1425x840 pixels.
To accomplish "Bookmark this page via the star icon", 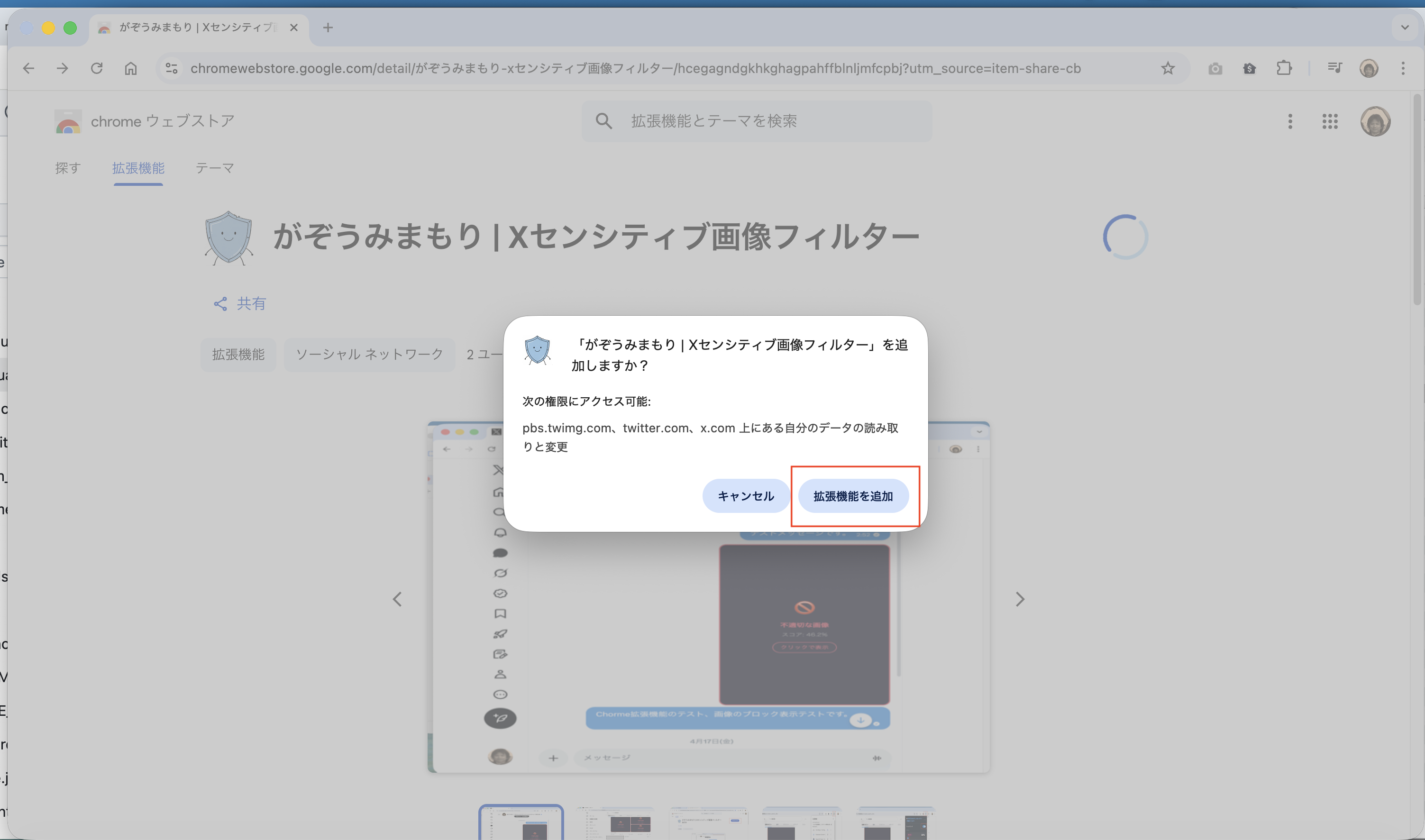I will 1168,68.
